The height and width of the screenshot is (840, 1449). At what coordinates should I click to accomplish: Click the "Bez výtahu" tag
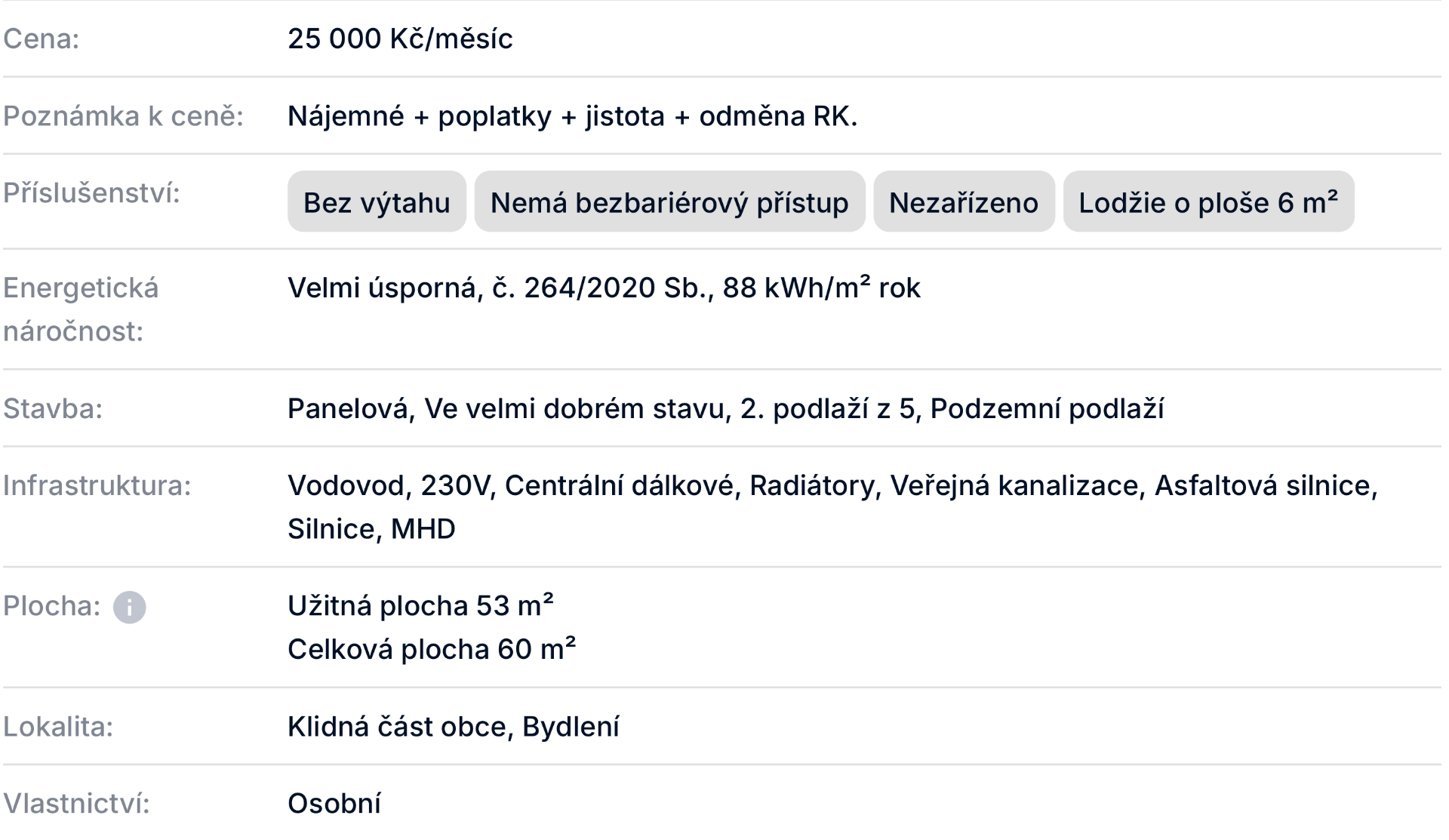point(377,202)
